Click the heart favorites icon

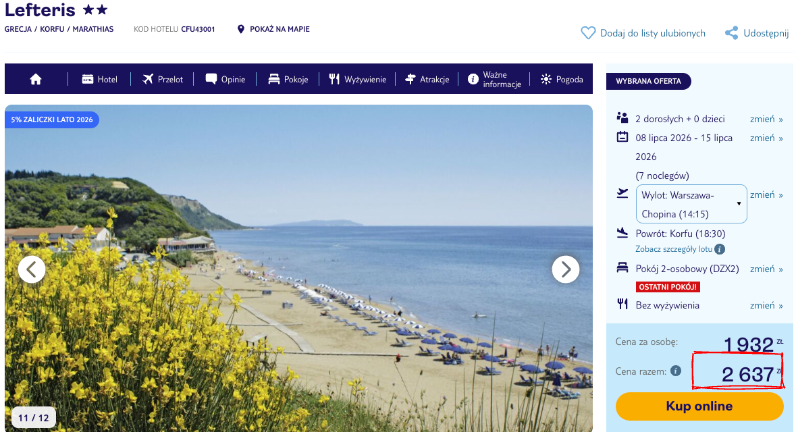click(588, 33)
